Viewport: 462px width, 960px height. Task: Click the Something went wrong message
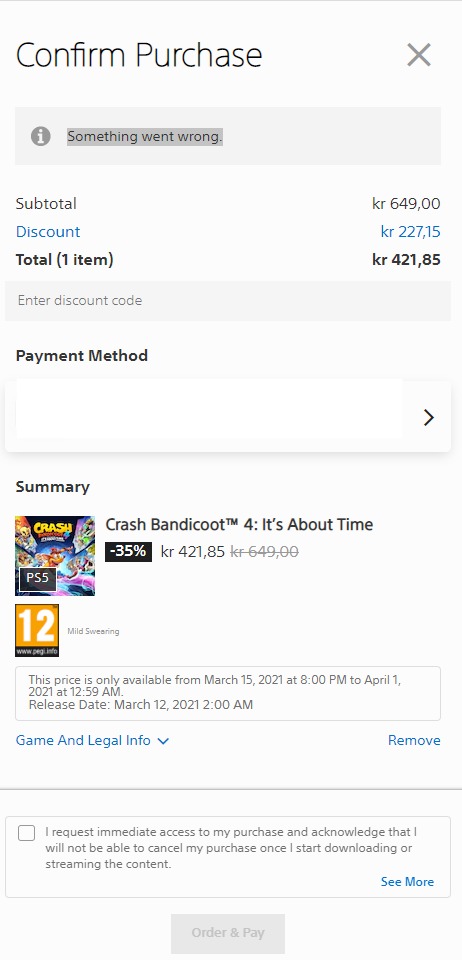pos(145,137)
